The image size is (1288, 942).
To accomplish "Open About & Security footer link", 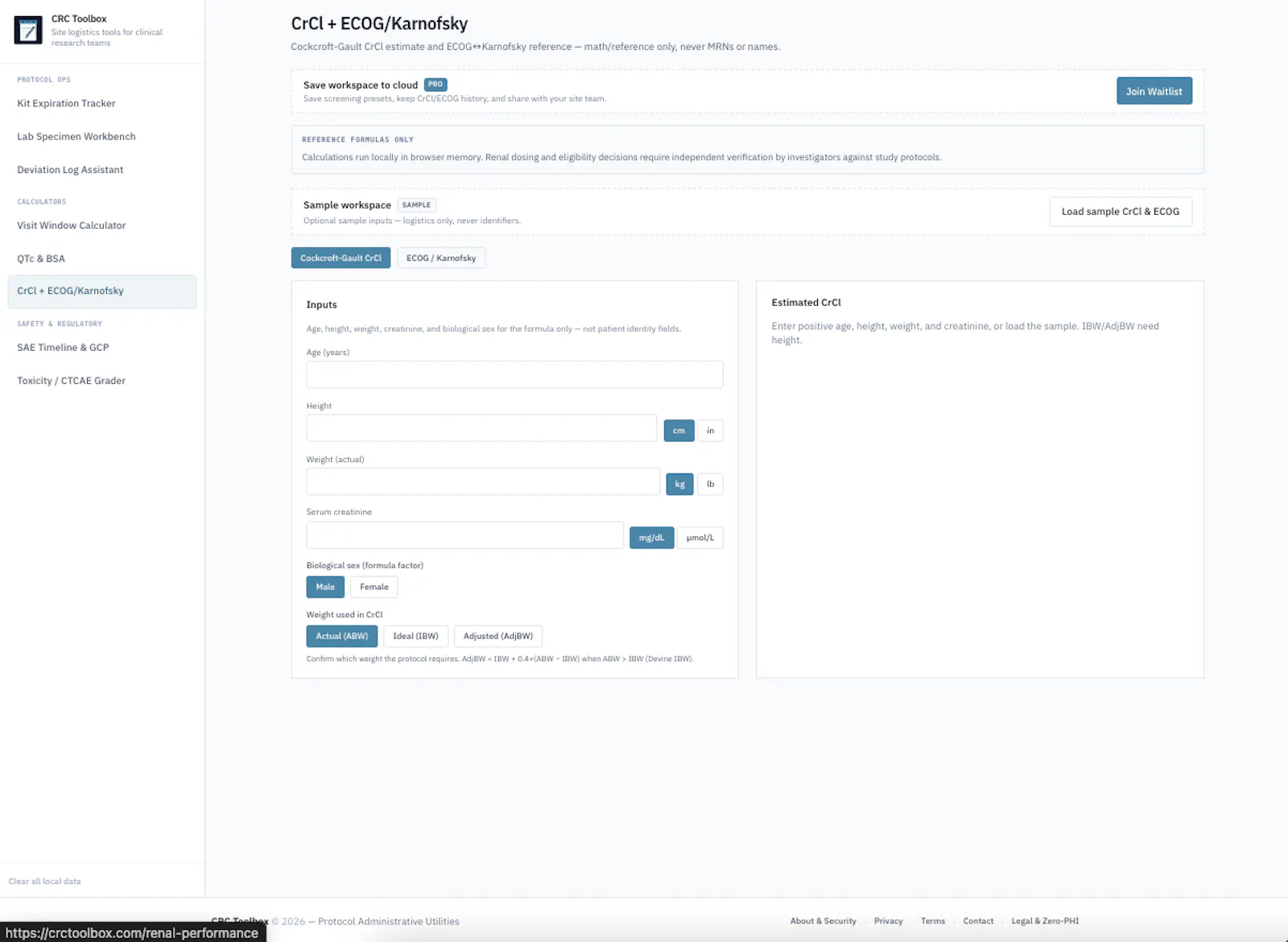I will pyautogui.click(x=823, y=921).
